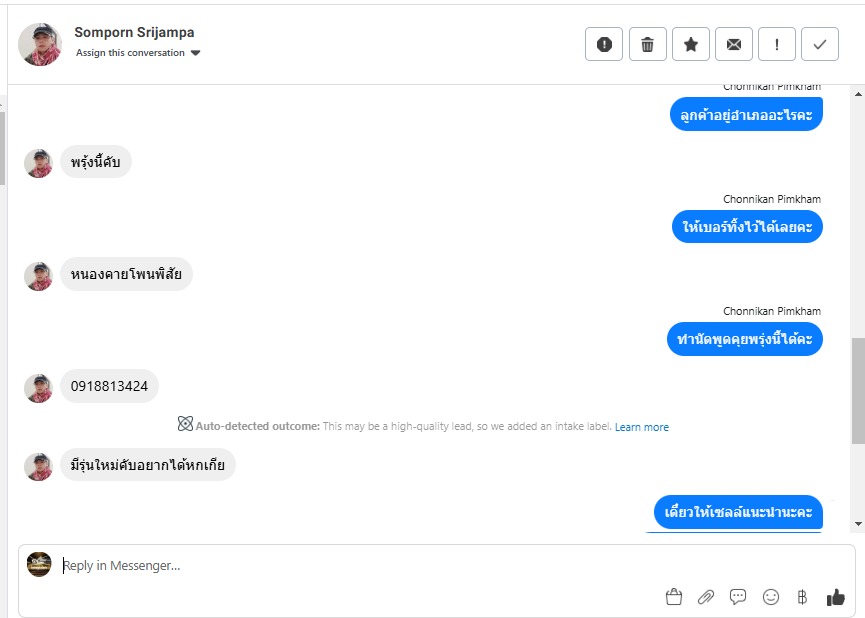Attach a file with the paperclip icon

(x=706, y=597)
